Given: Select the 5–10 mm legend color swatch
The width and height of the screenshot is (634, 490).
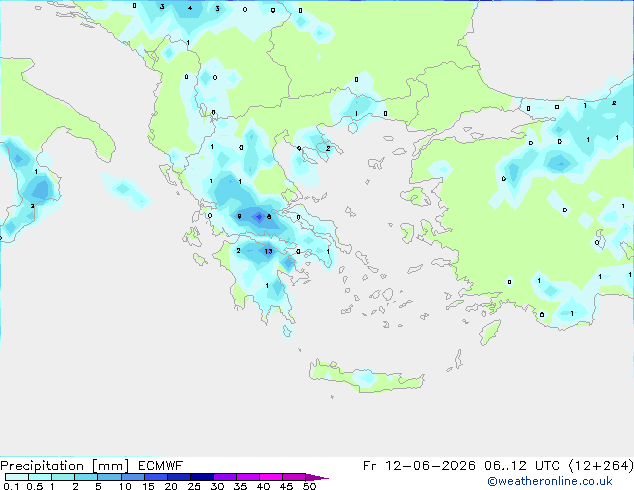Looking at the screenshot, I should [109, 477].
